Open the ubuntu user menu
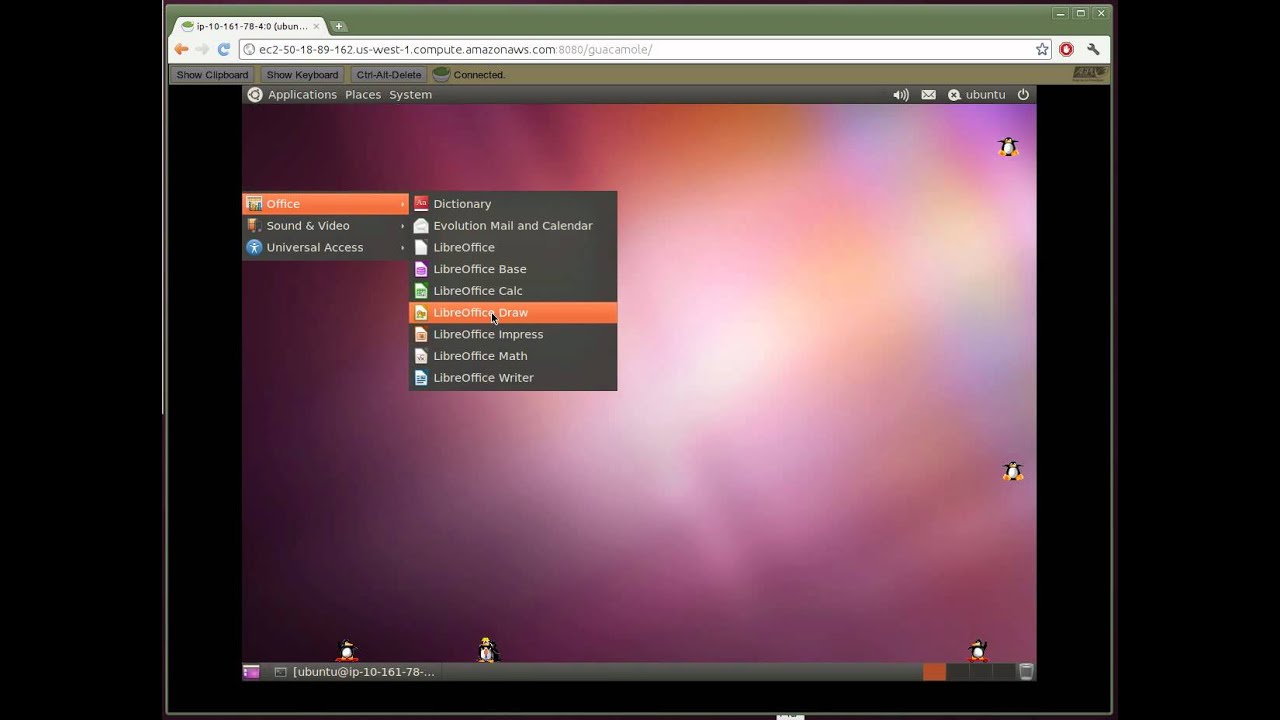1280x720 pixels. point(976,94)
